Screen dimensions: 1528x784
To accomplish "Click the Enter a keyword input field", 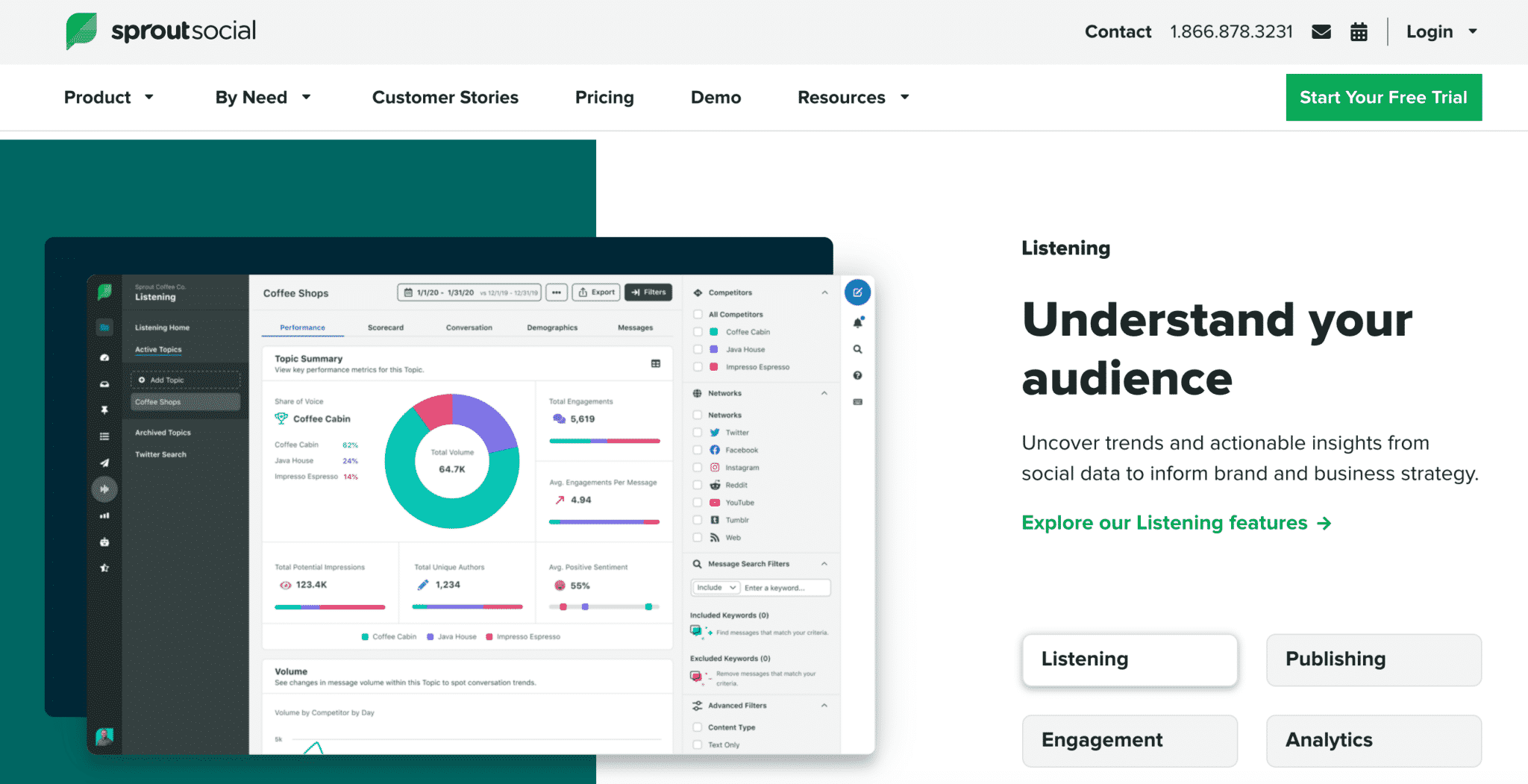I will [786, 588].
